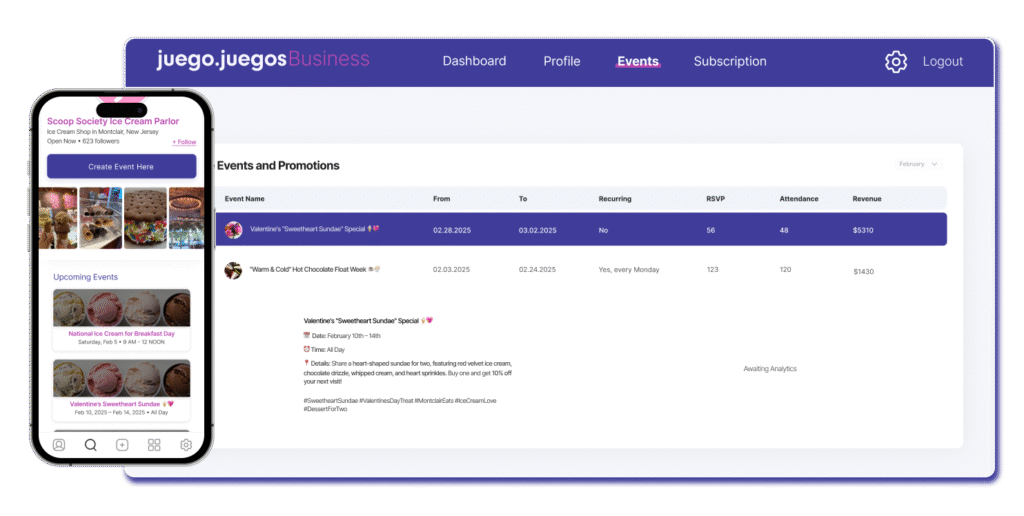Tap the ice cream cone photo thumbnail
Viewport: 1024px width, 516px height.
[57, 217]
